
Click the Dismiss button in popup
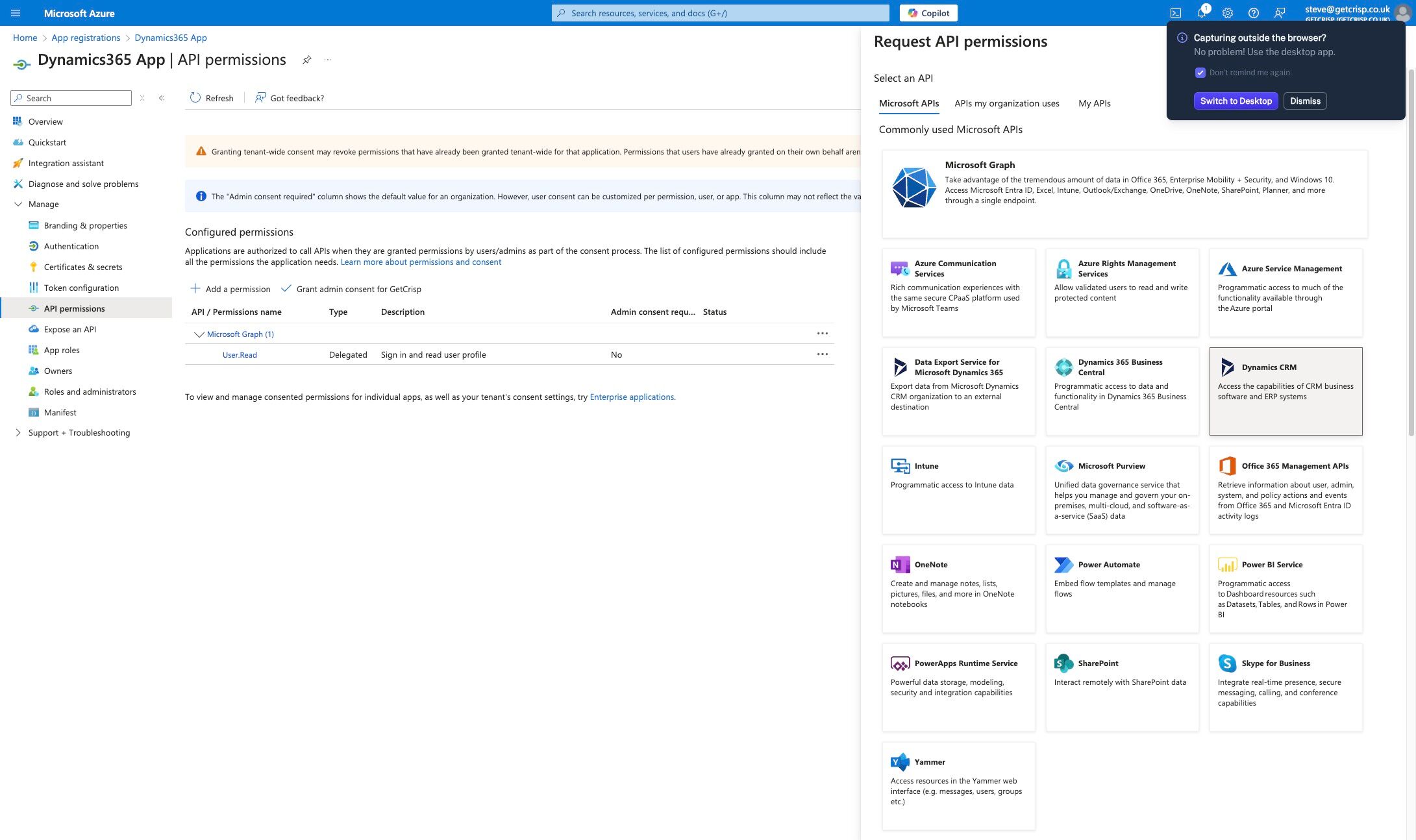coord(1305,101)
